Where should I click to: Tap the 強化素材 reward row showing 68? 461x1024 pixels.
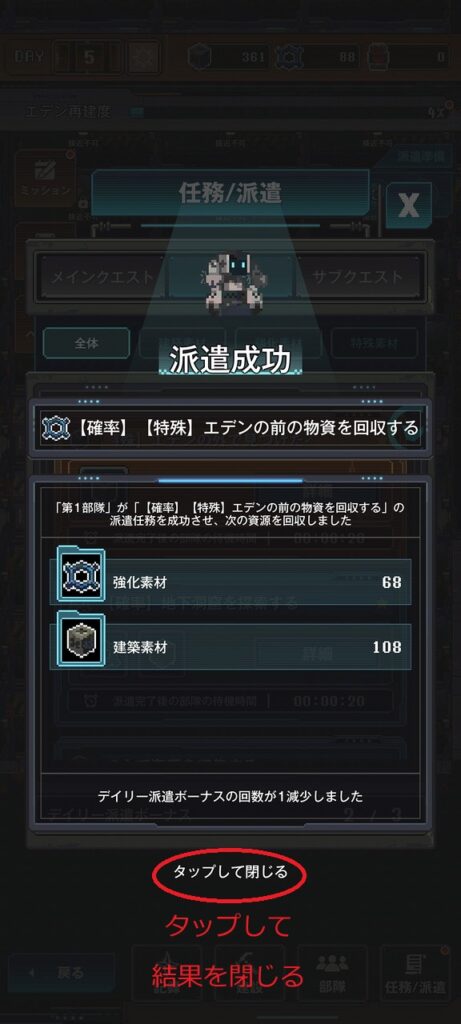click(x=230, y=581)
